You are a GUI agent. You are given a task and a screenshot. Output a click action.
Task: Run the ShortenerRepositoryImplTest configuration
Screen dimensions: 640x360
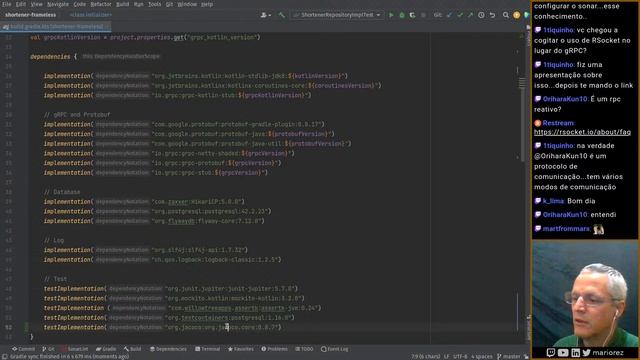(x=391, y=15)
